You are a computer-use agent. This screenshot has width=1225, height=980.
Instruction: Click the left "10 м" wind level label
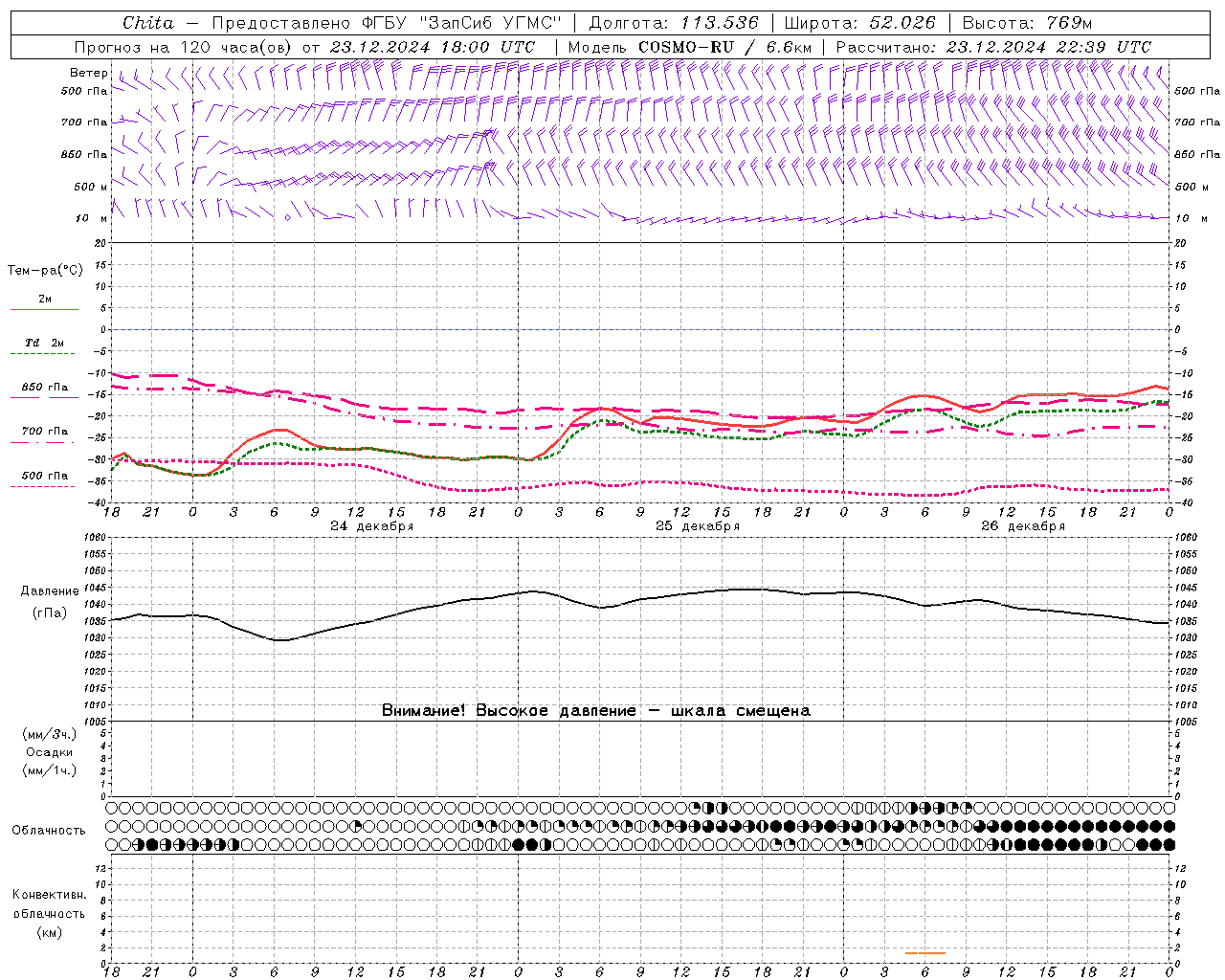click(x=91, y=218)
